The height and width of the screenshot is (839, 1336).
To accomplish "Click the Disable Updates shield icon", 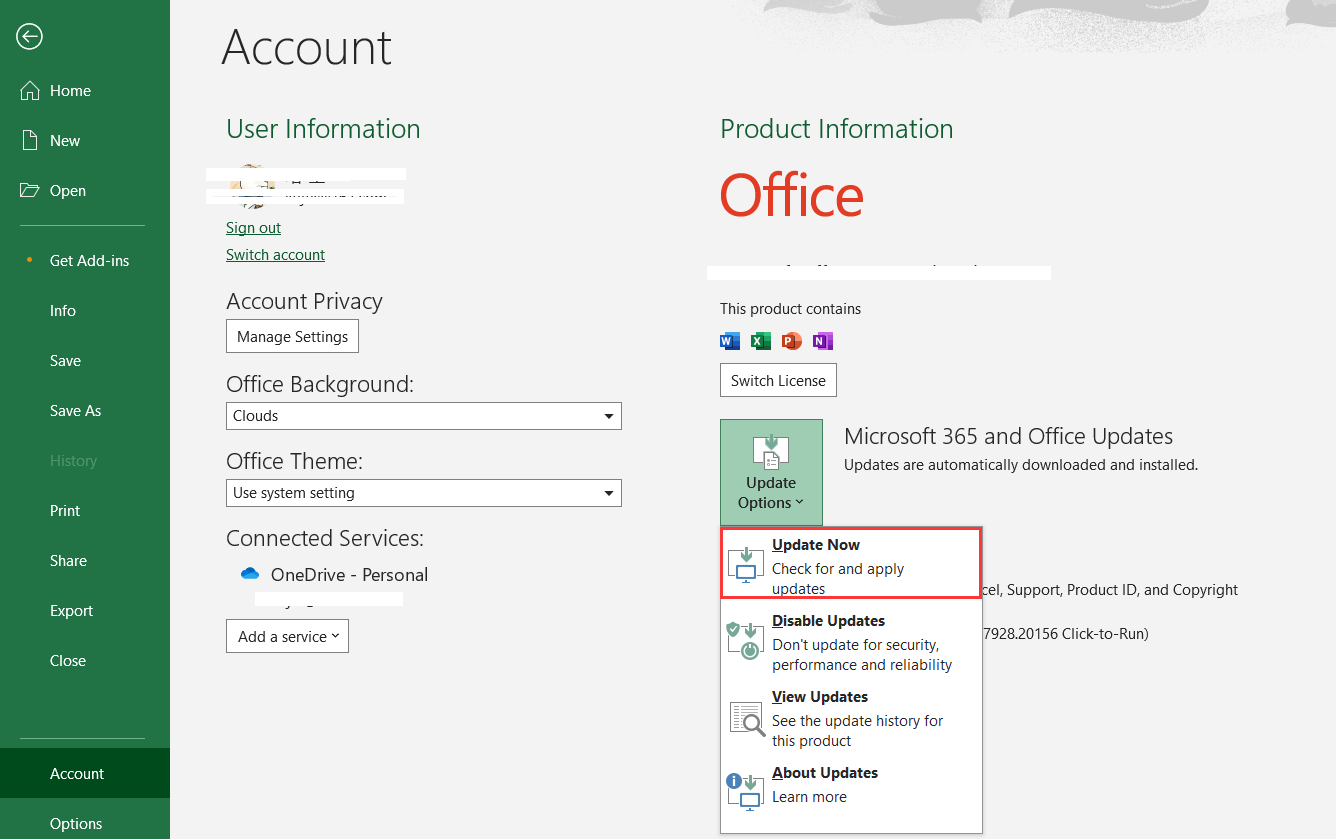I will 746,641.
